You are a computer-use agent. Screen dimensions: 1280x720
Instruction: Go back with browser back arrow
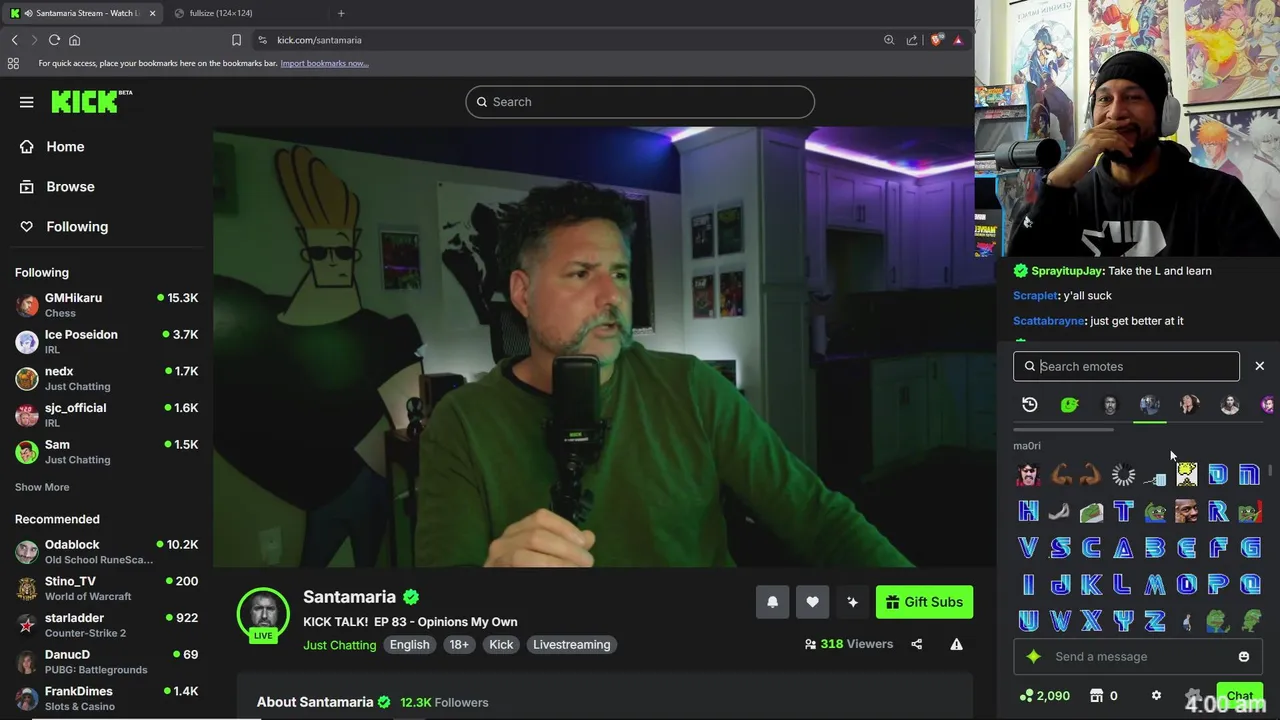15,40
